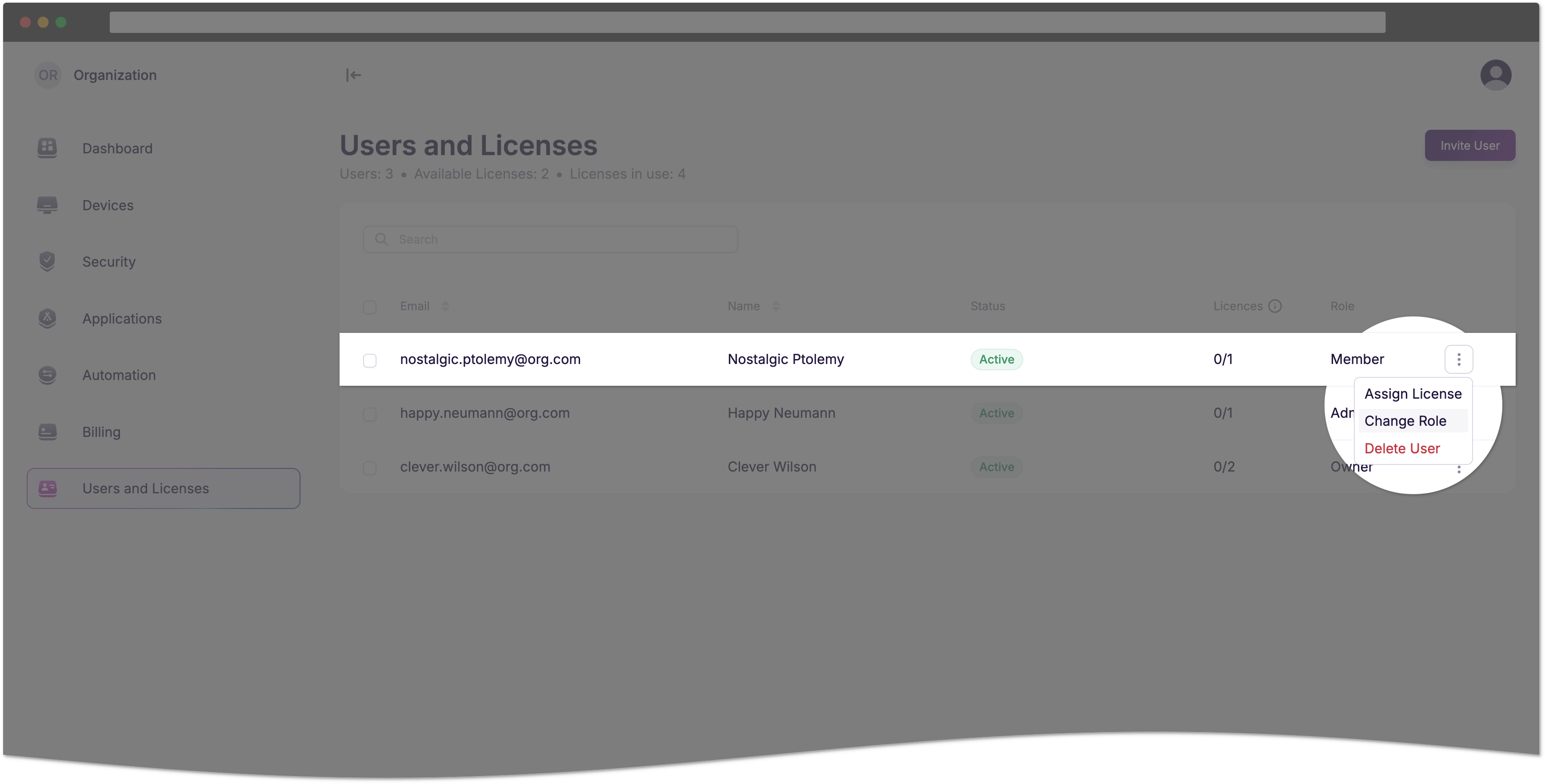Check the happy.neumann@org.com row checkbox
The image size is (1545, 784).
tap(369, 414)
